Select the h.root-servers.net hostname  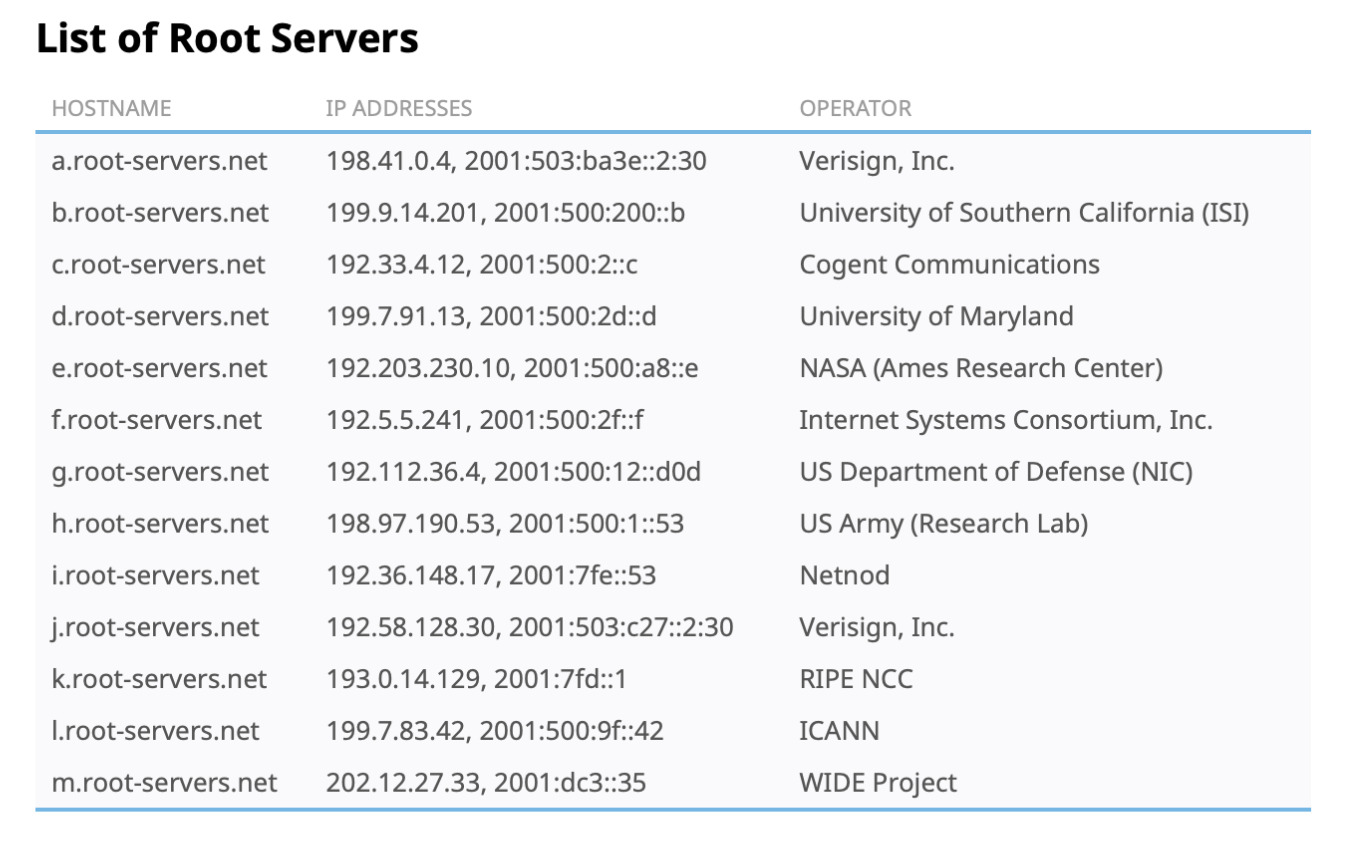click(160, 524)
